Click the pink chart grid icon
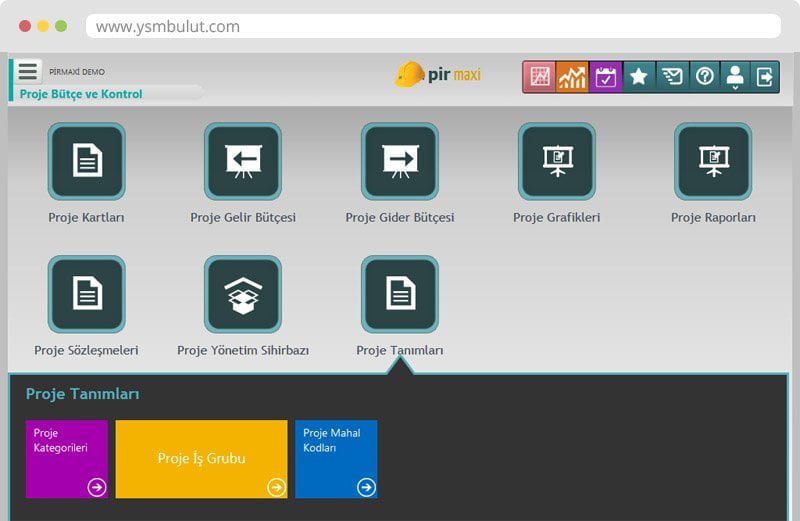 540,77
